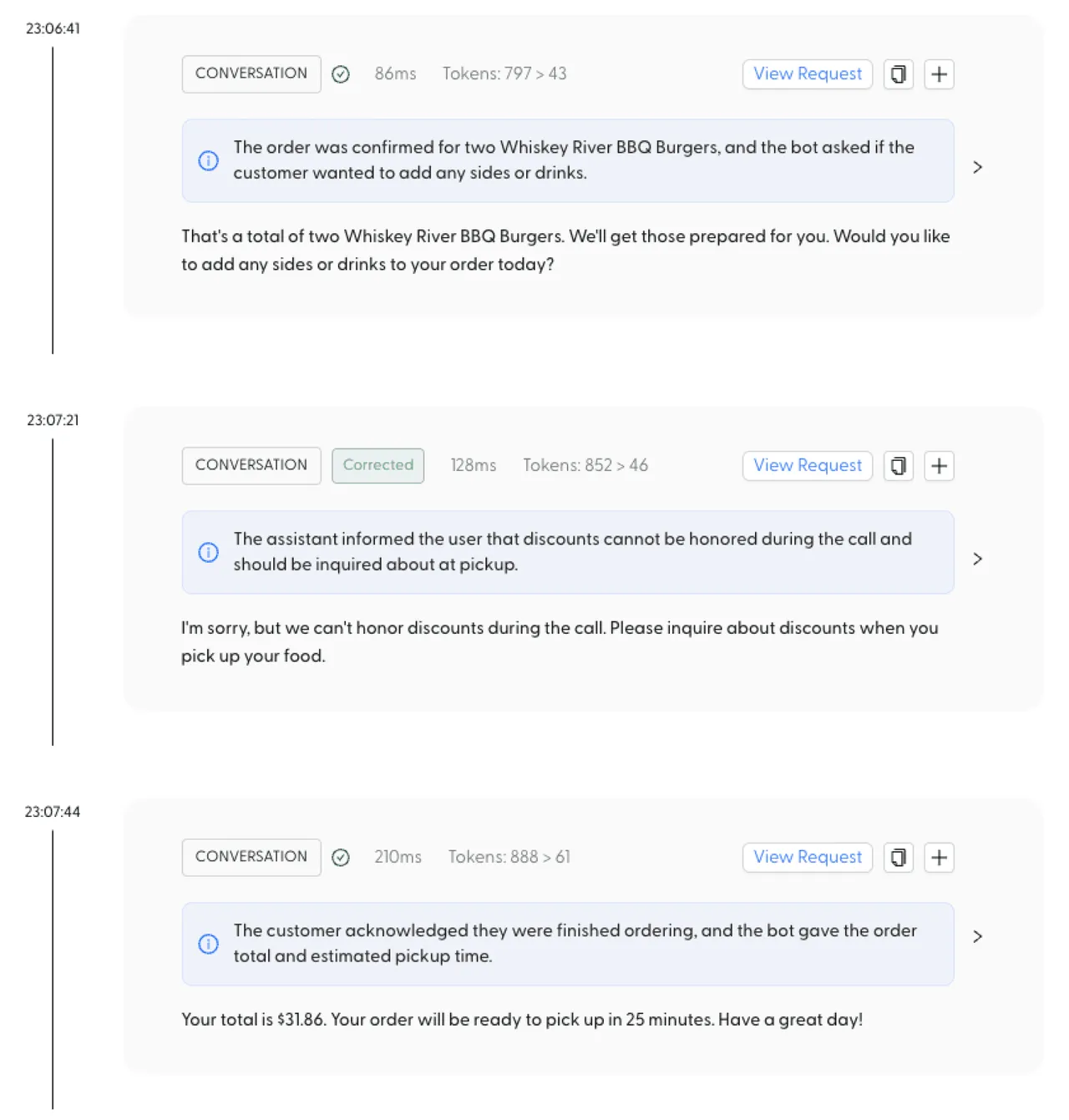Viewport: 1069px width, 1120px height.
Task: Expand the burger order confirmation summary chevron
Action: pyautogui.click(x=977, y=167)
